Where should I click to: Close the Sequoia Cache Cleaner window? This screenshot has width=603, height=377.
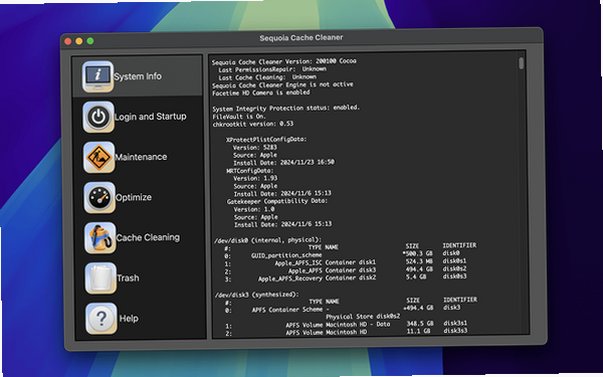point(68,41)
